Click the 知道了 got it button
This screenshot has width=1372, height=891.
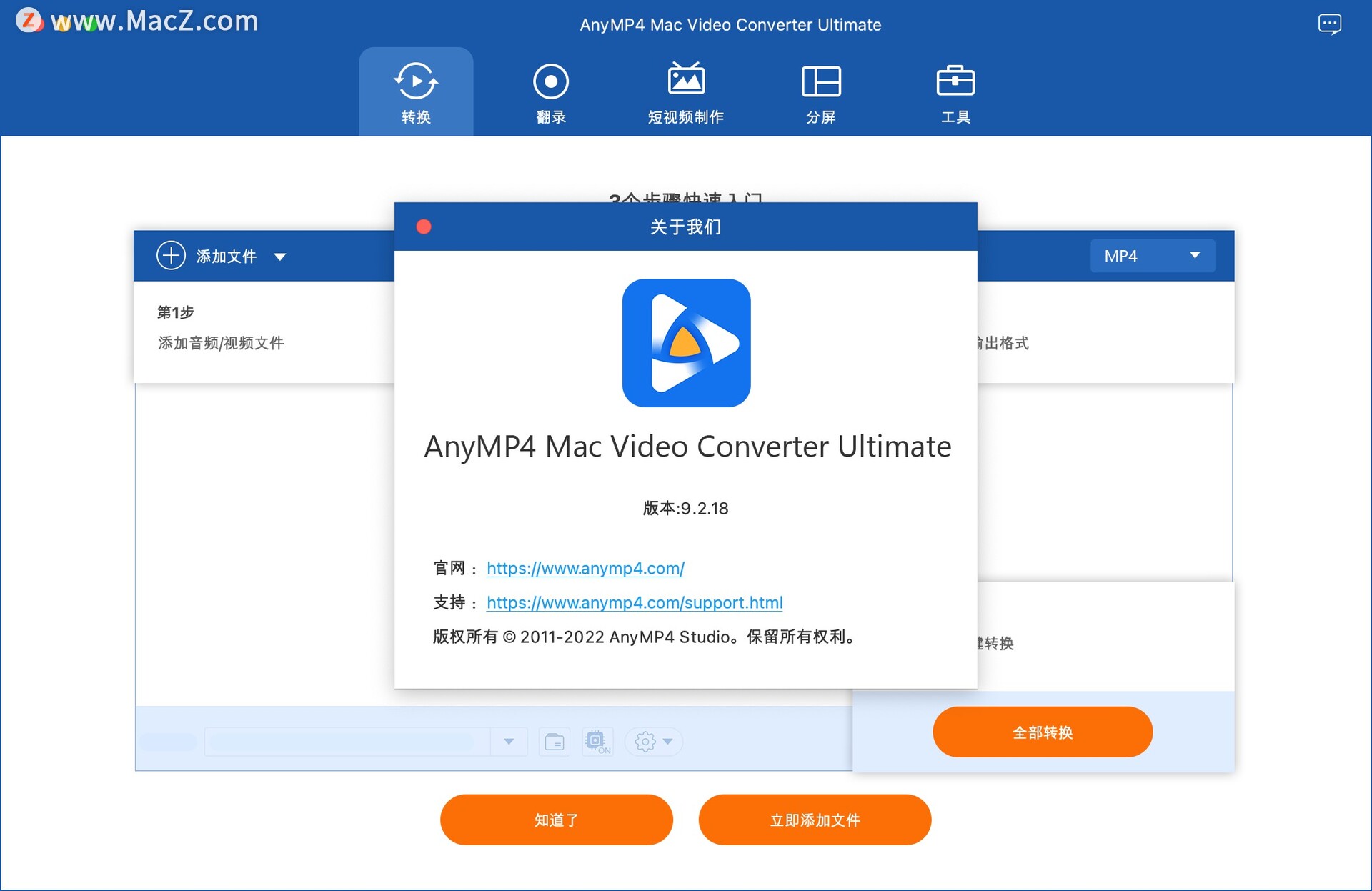tap(557, 820)
